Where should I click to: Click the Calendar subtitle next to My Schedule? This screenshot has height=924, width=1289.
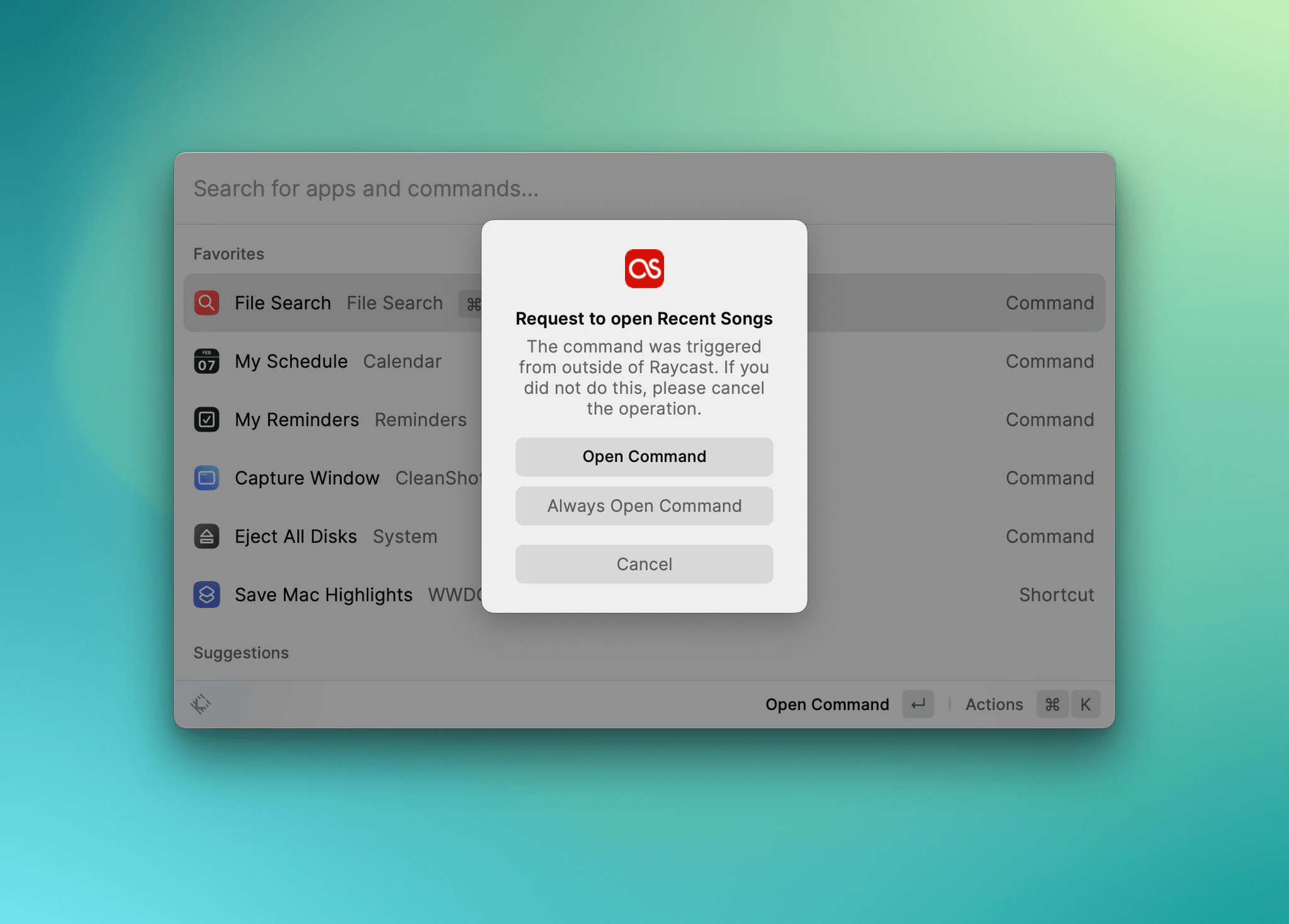click(402, 361)
